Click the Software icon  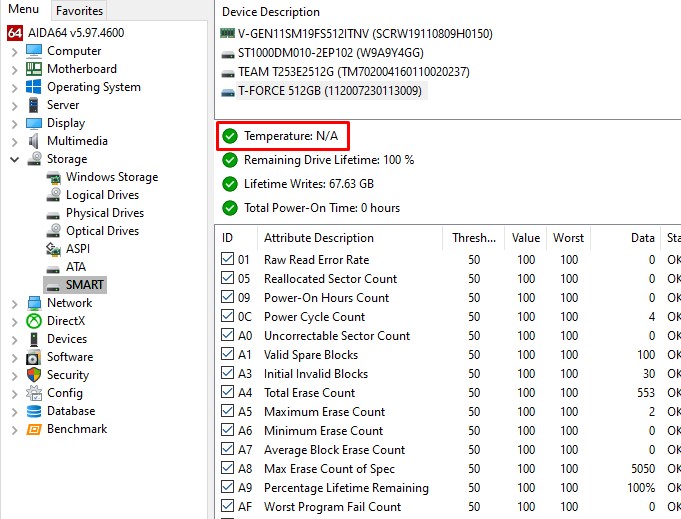(x=34, y=357)
